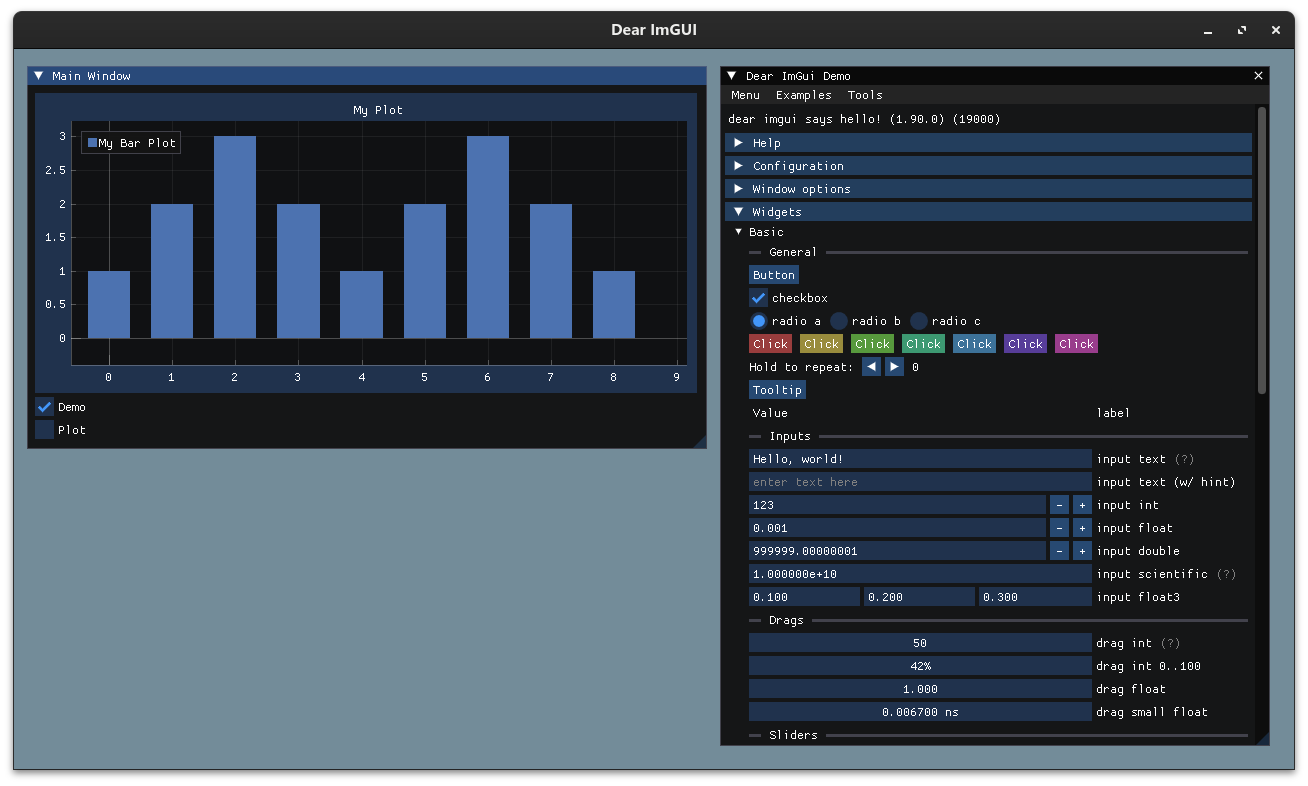Click the My Bar Plot legend swatch

tap(92, 143)
